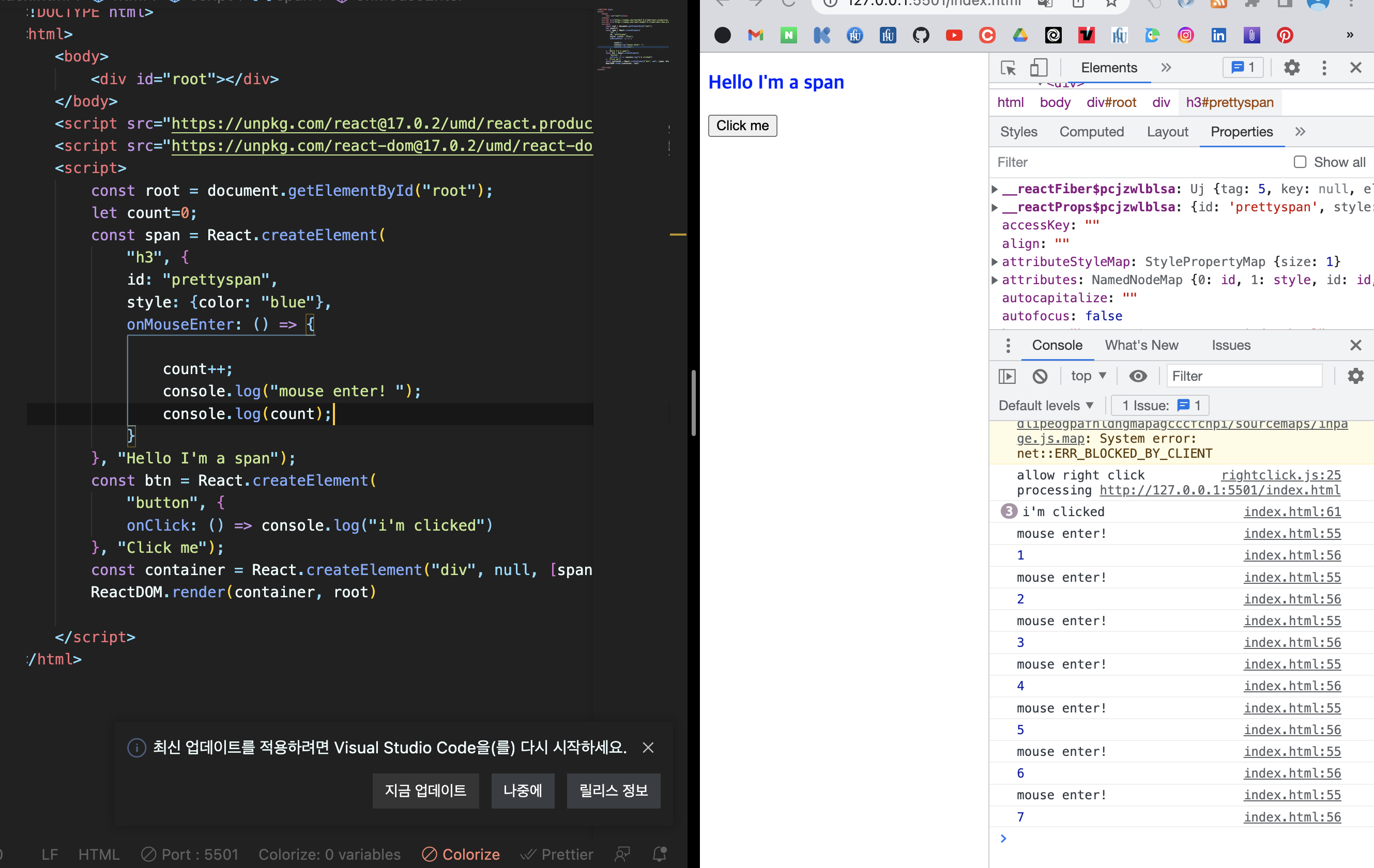Viewport: 1374px width, 868px height.
Task: Expand the __reactFiber property
Action: (x=995, y=189)
